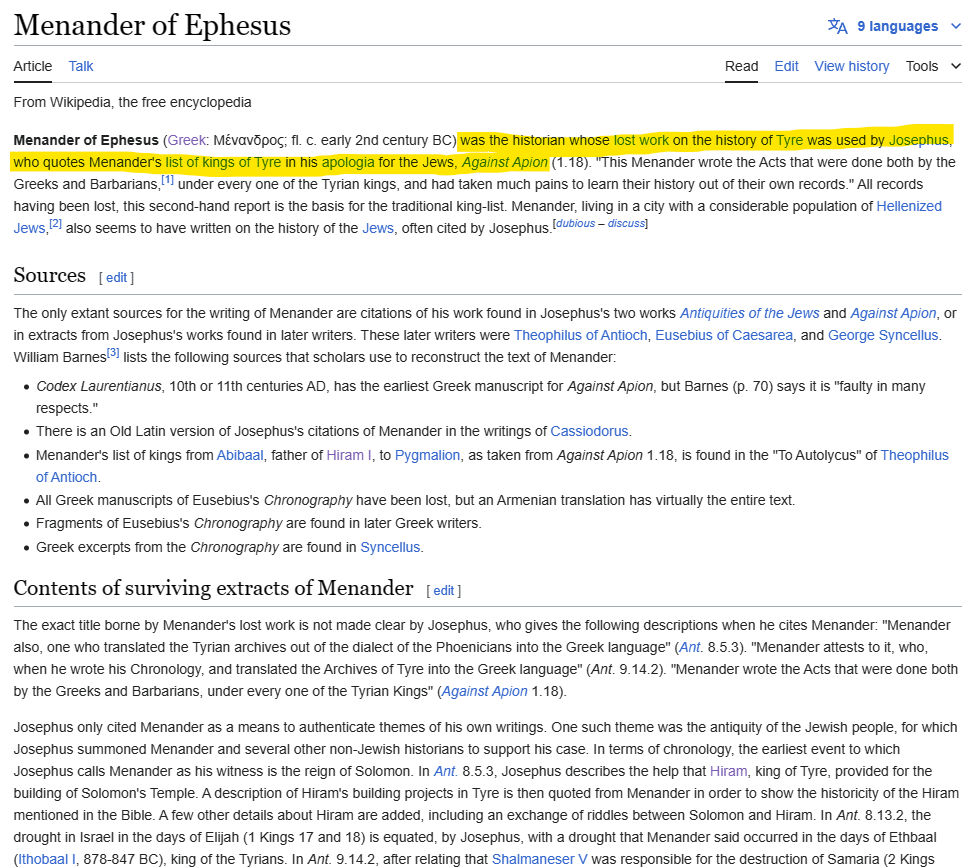974x868 pixels.
Task: Open the 9 languages dropdown
Action: [x=897, y=26]
